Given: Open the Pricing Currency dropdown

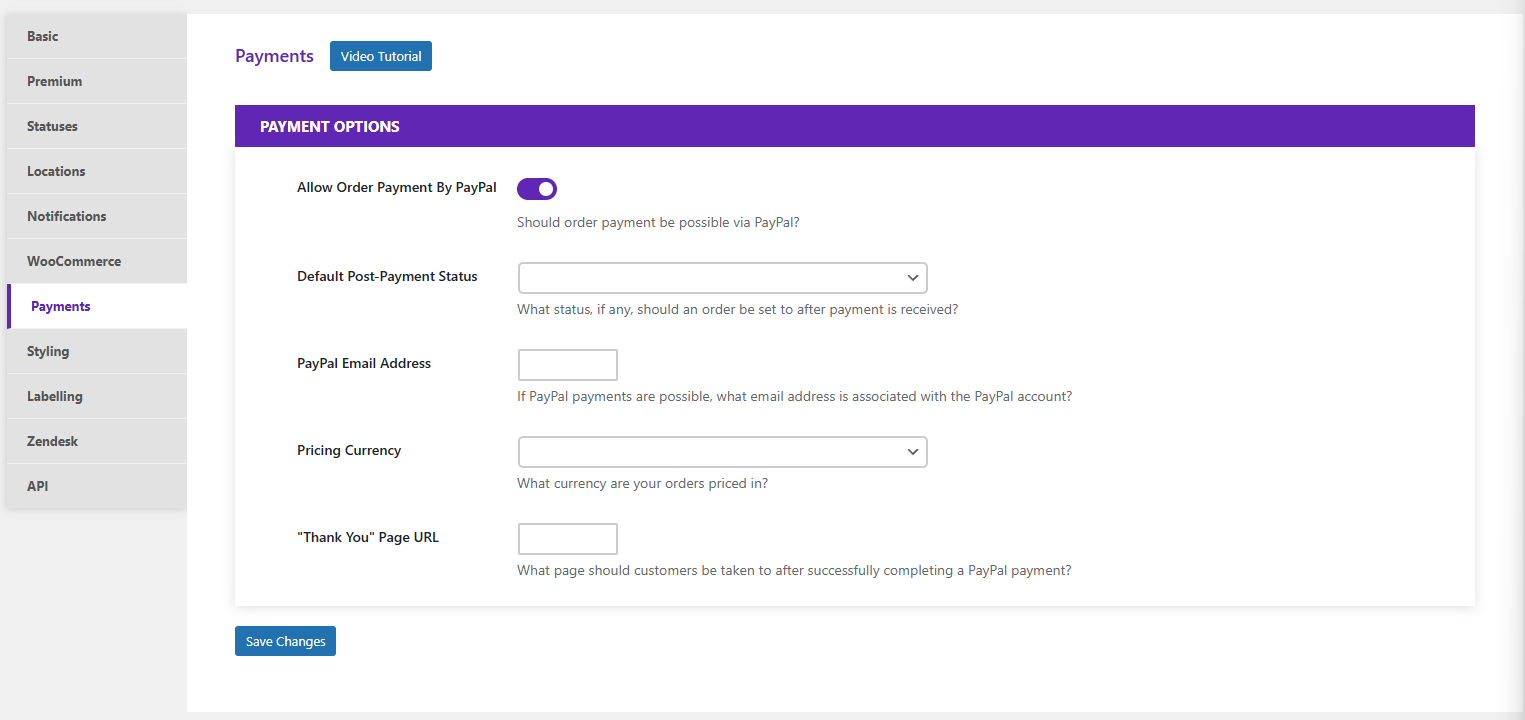Looking at the screenshot, I should 722,451.
